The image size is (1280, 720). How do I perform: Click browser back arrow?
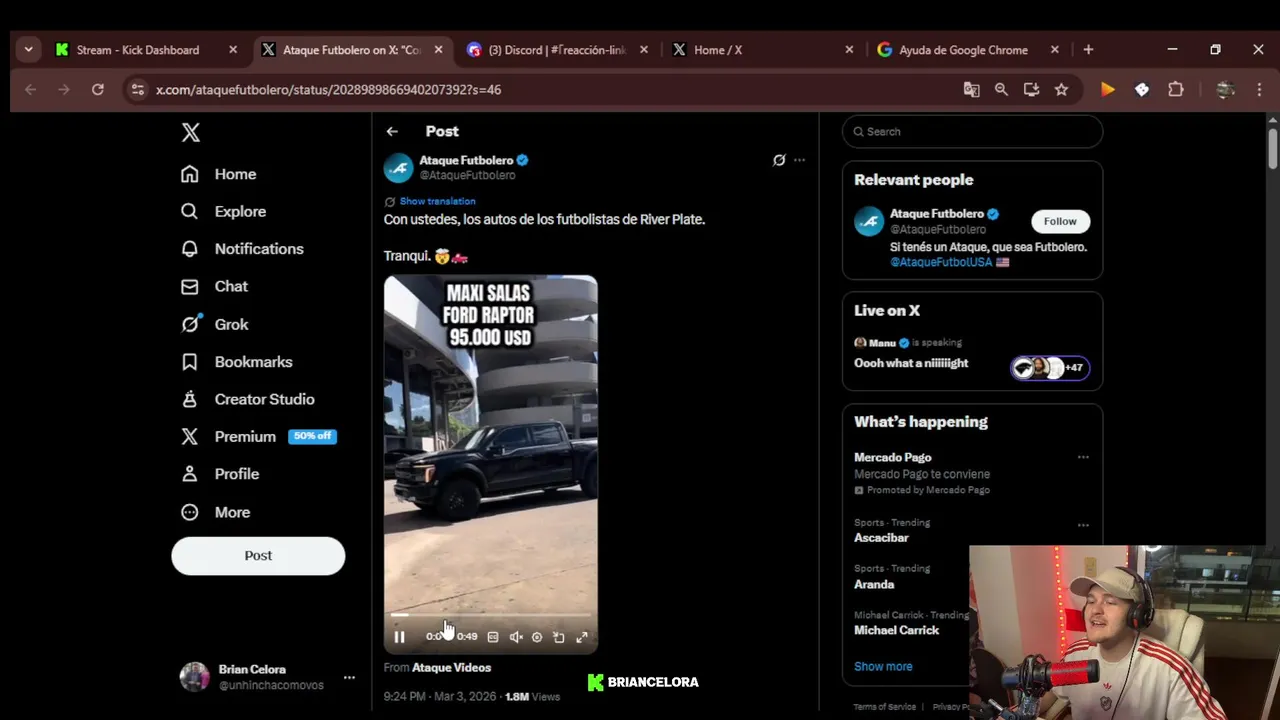tap(30, 89)
